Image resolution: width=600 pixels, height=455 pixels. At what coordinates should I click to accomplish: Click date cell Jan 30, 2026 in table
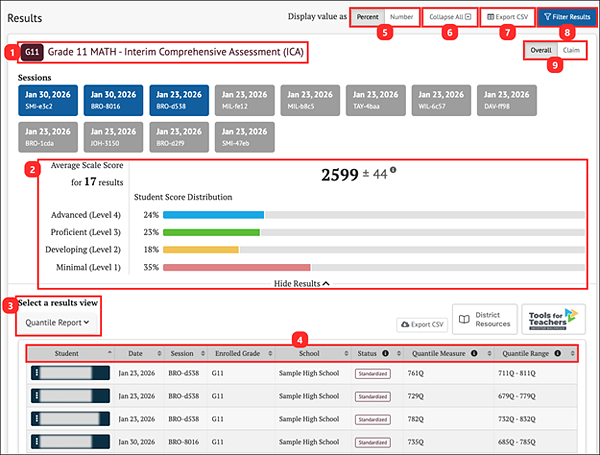pyautogui.click(x=137, y=442)
